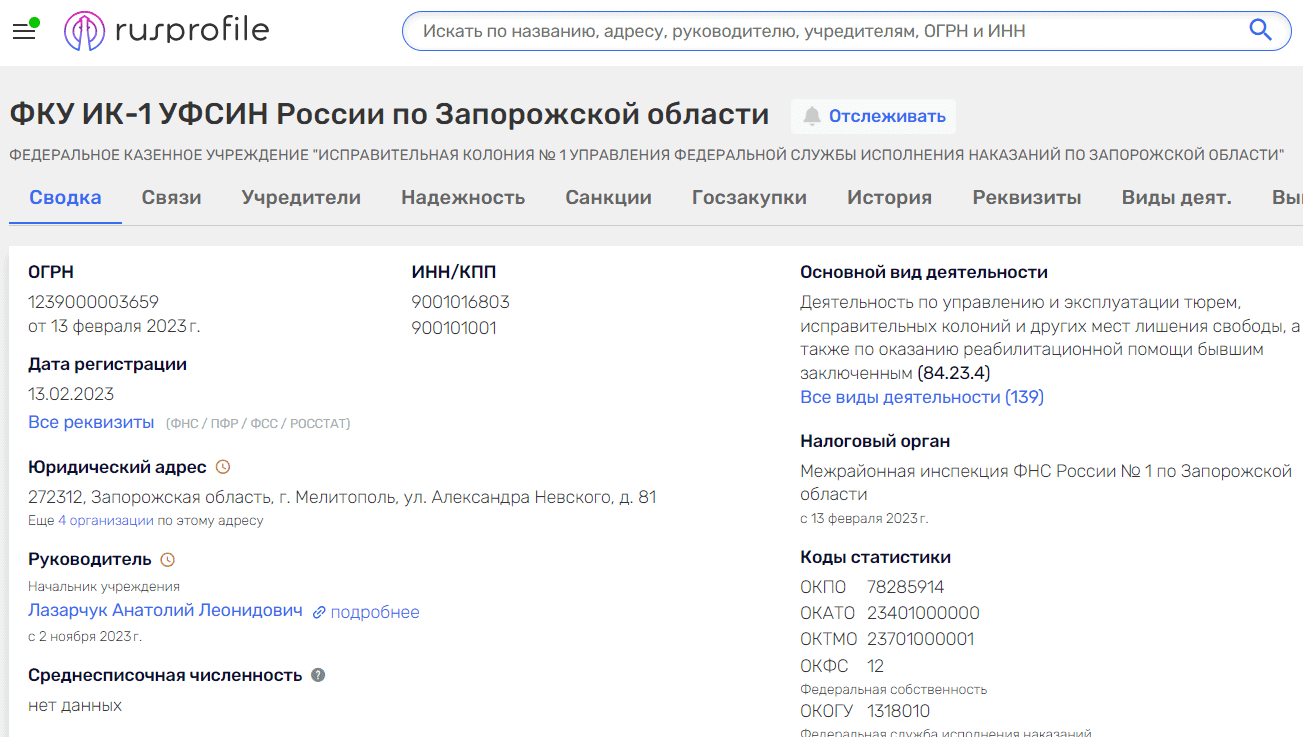Switch to the История tab

coord(889,197)
